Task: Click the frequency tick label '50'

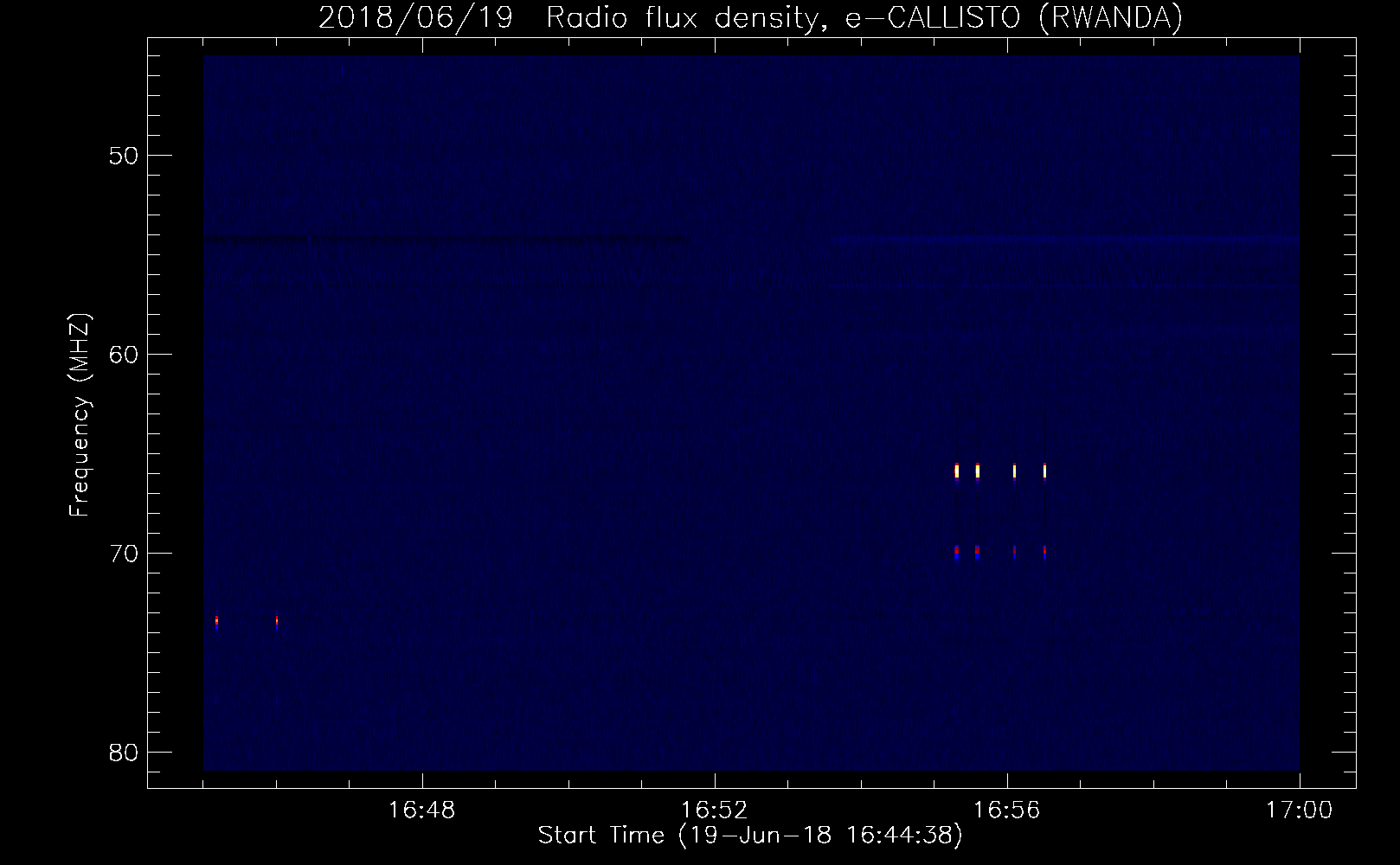Action: click(x=124, y=156)
